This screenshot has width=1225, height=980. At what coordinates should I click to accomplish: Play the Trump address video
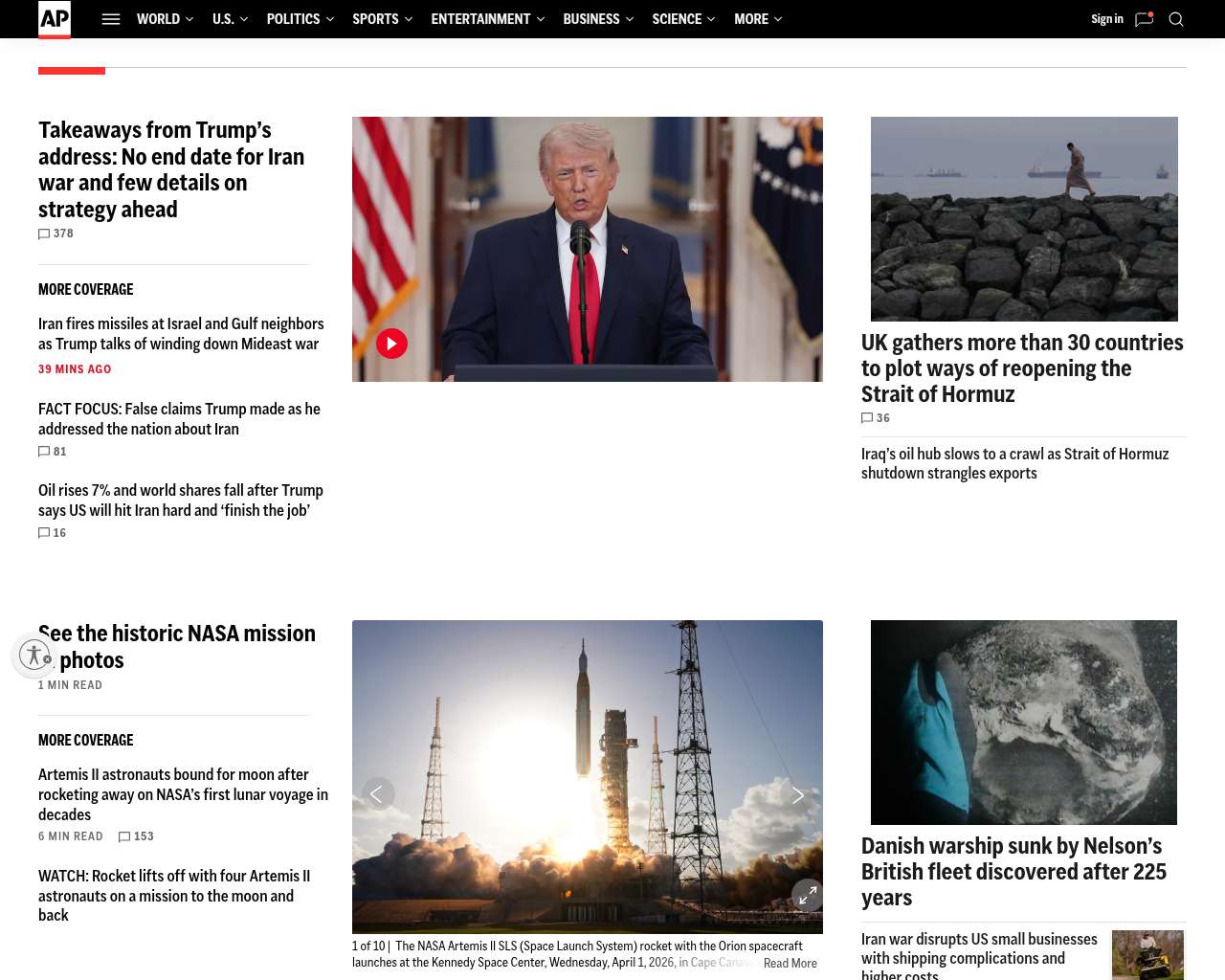(x=391, y=344)
